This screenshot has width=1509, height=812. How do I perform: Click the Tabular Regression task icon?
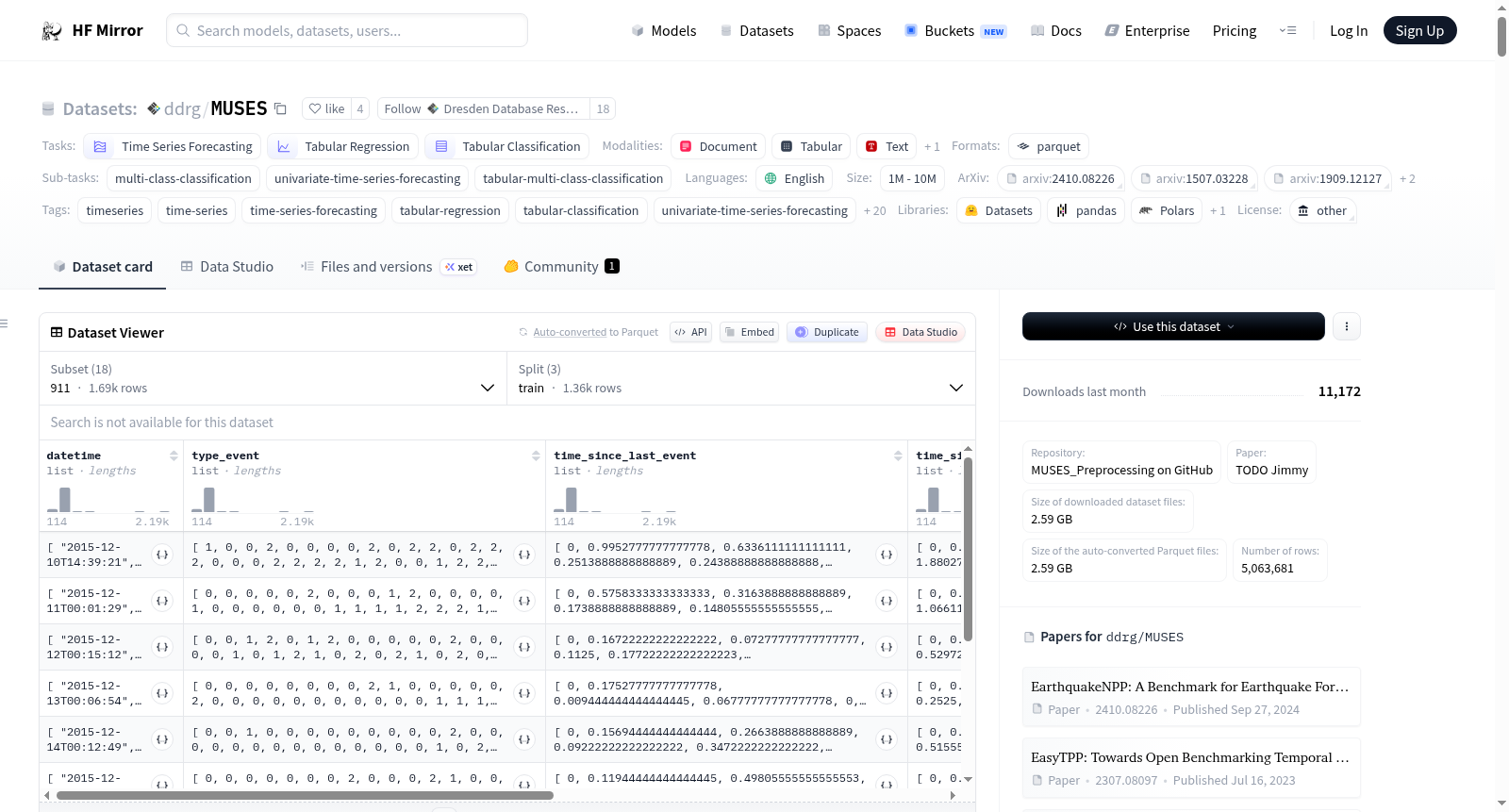click(283, 146)
